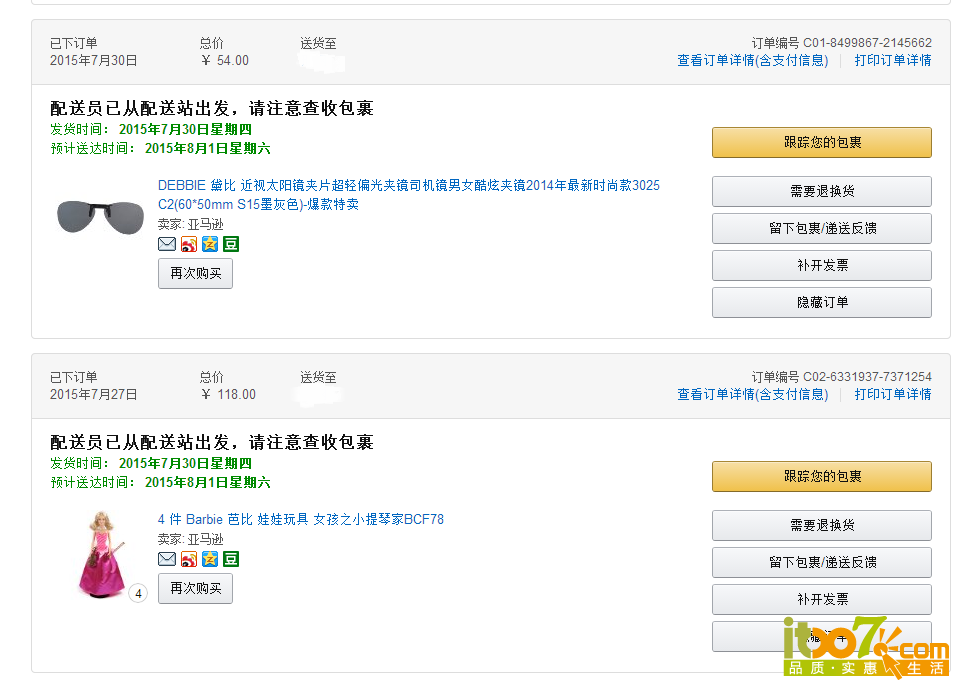Share Barbie order on Weibo icon
Viewport: 954px width, 686px height.
click(189, 559)
